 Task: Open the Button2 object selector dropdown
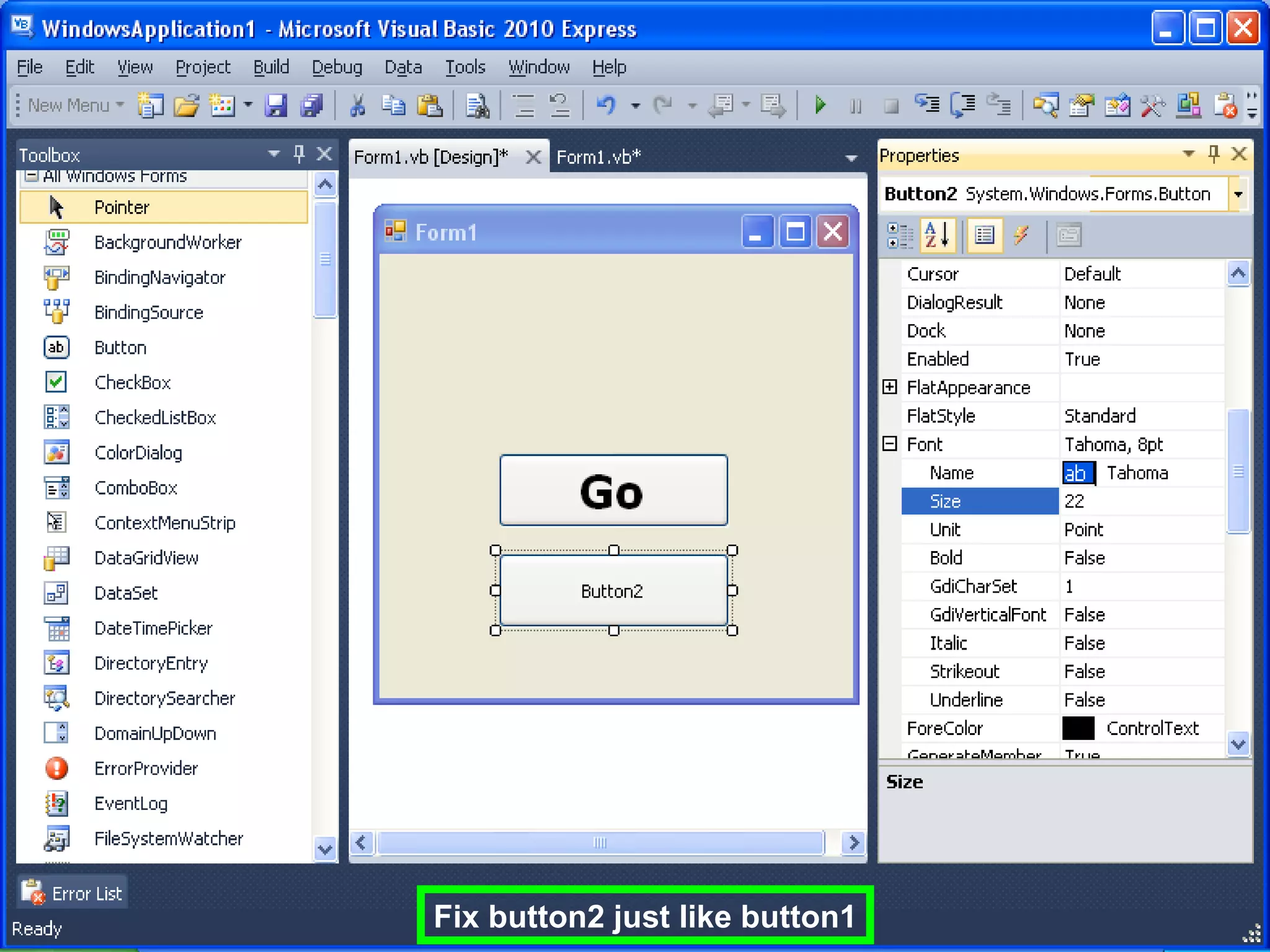[1238, 195]
